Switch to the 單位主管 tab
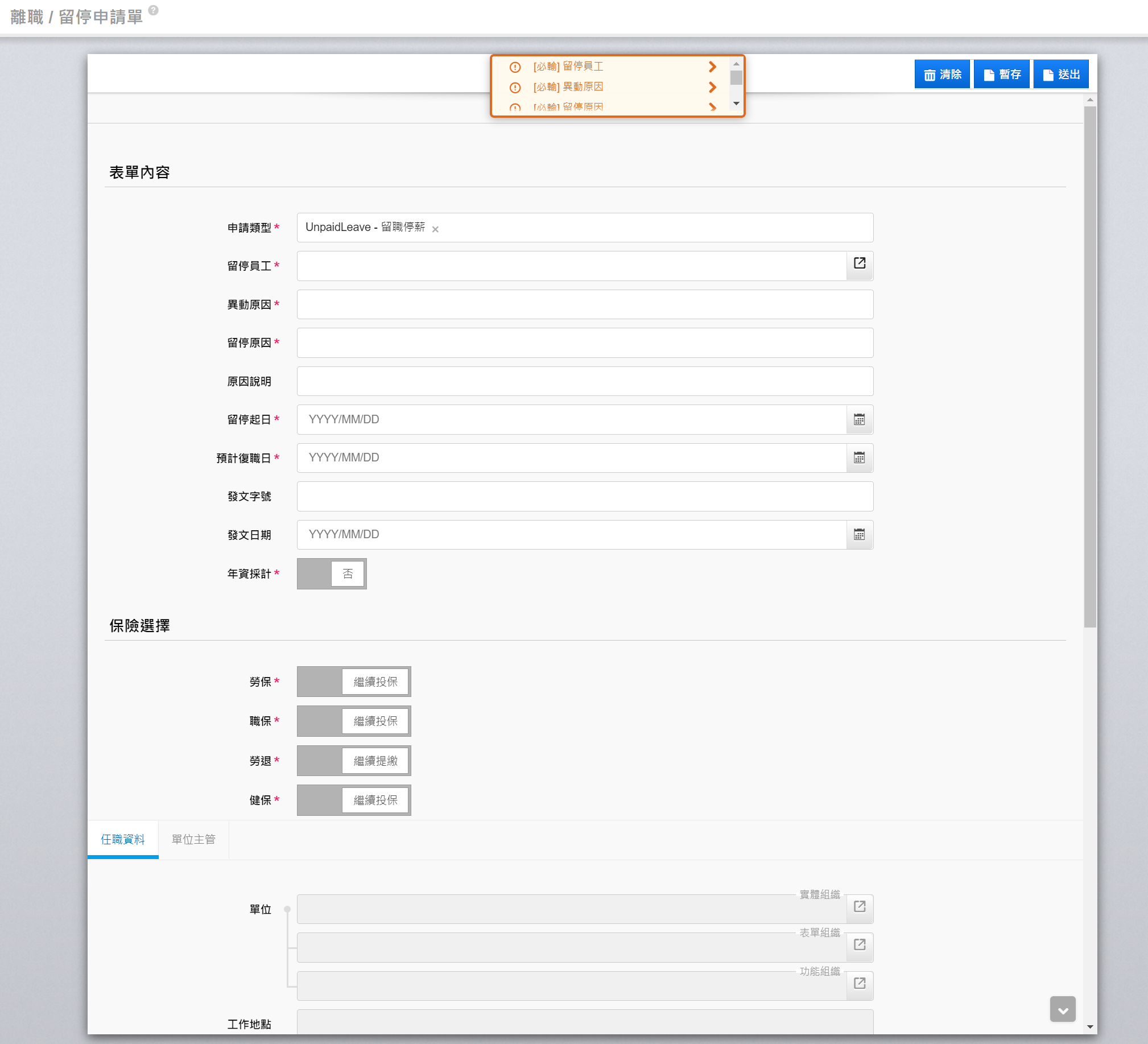1148x1044 pixels. [193, 840]
